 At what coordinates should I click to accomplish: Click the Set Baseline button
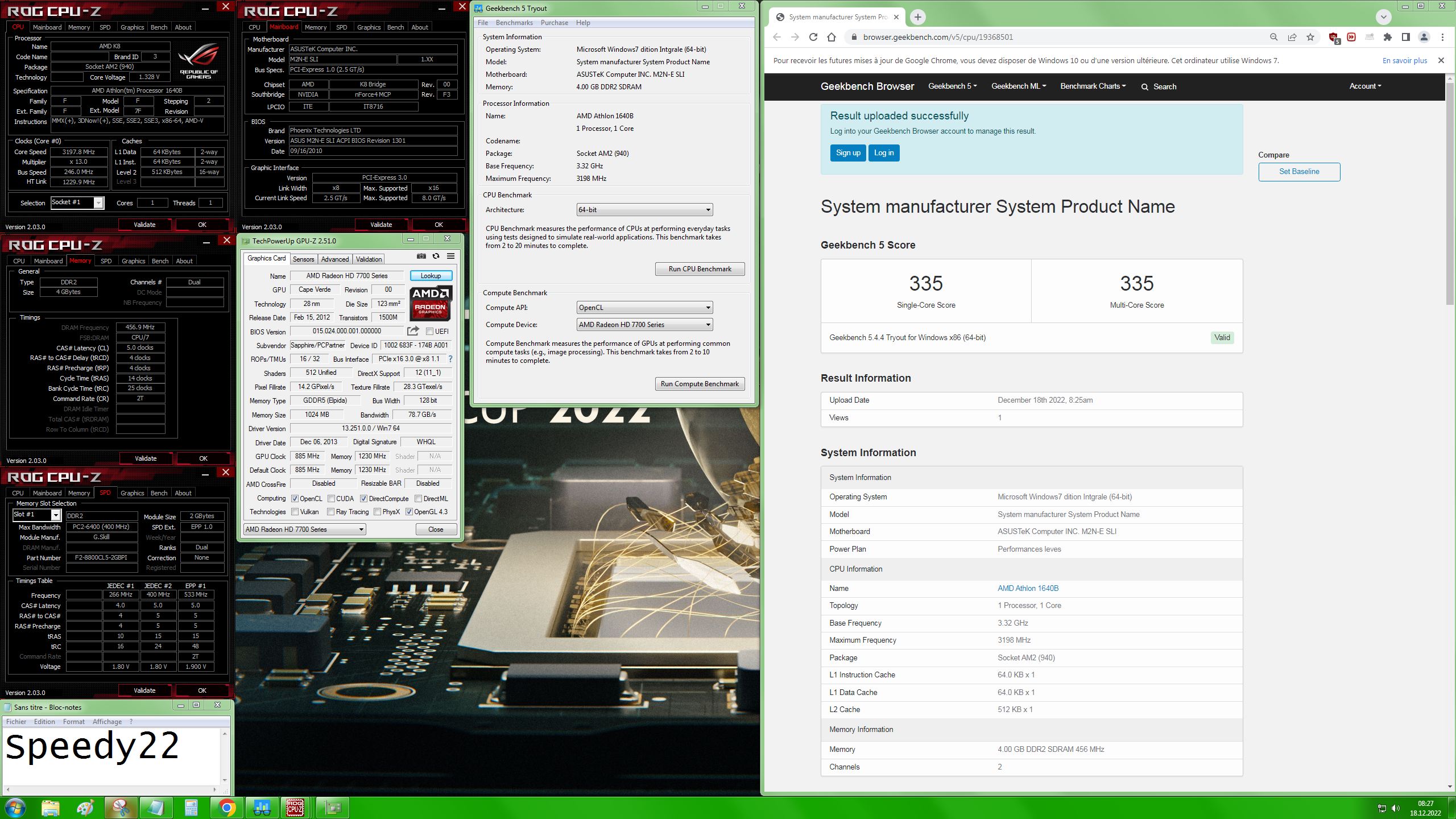[1299, 172]
